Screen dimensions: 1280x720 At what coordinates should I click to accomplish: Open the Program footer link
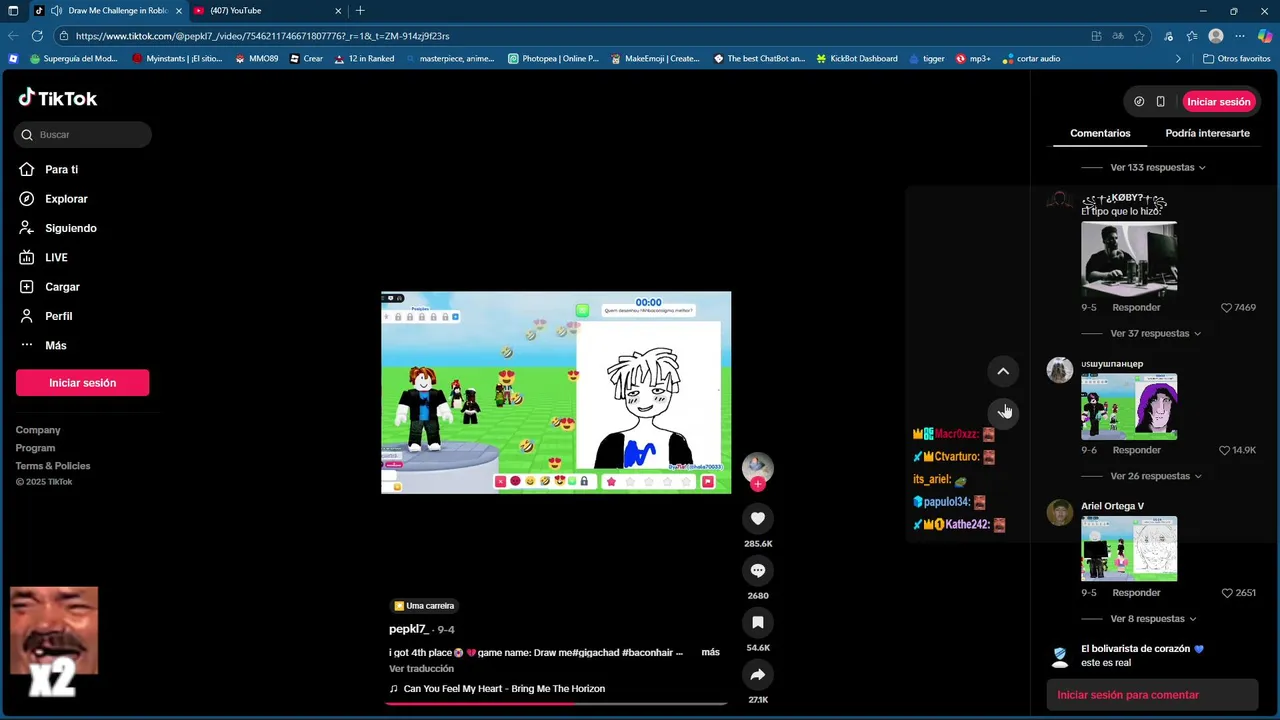click(x=35, y=448)
